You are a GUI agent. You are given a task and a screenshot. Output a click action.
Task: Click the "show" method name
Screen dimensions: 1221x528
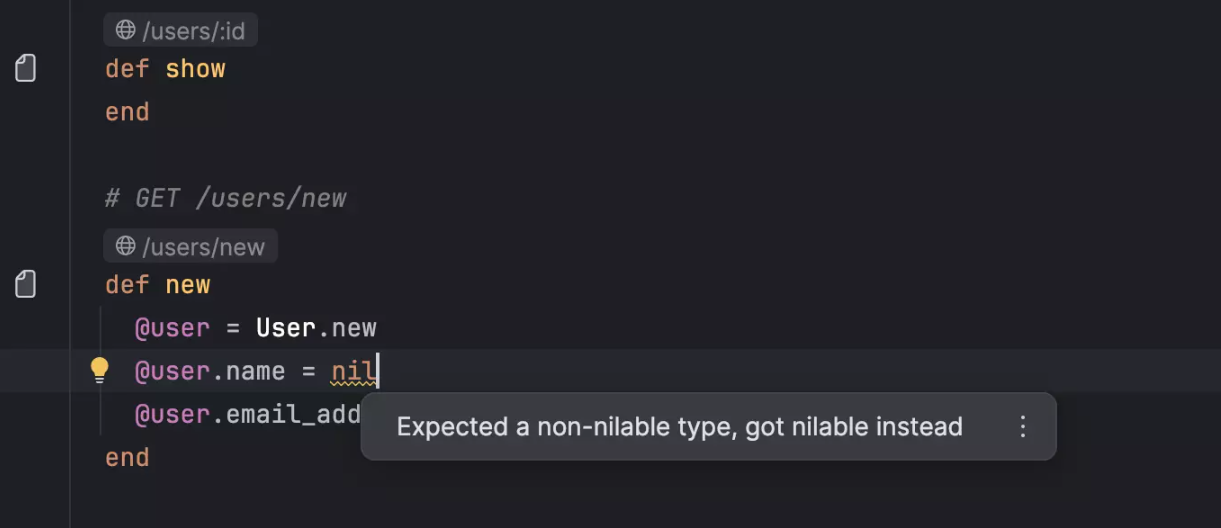point(195,69)
